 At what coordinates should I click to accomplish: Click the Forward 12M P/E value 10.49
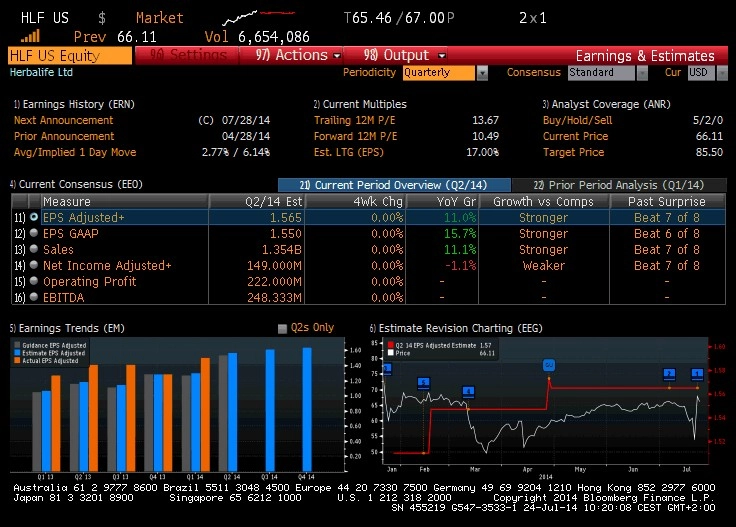click(x=485, y=136)
